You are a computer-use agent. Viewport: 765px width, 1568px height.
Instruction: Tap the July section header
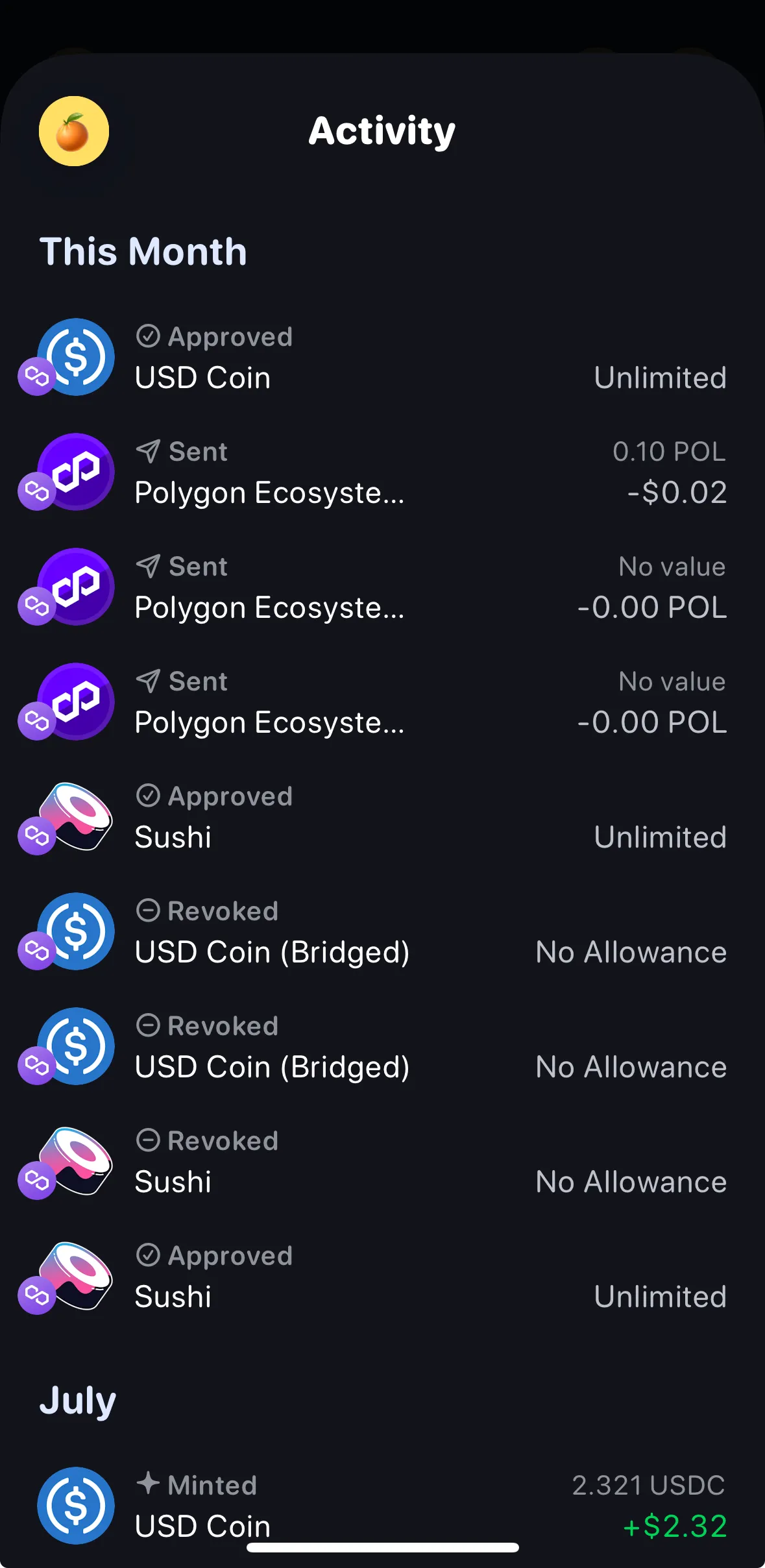pyautogui.click(x=78, y=1401)
